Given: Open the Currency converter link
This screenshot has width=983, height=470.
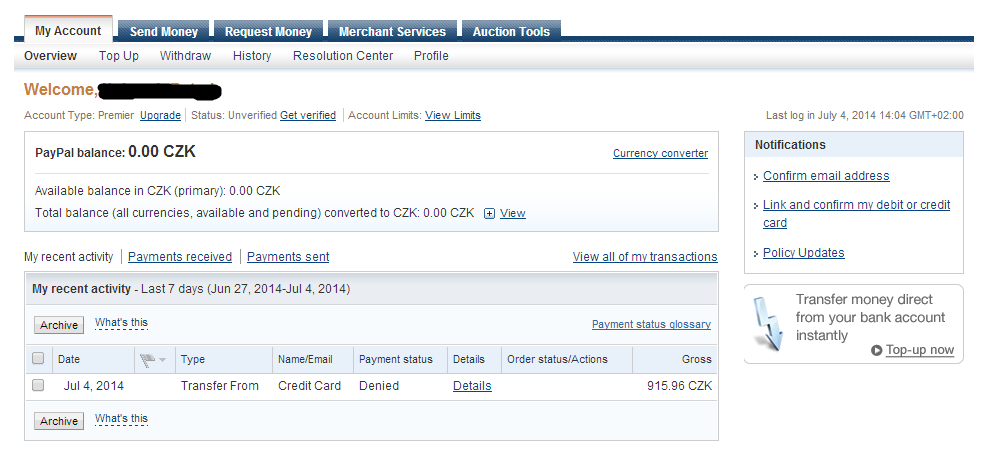Looking at the screenshot, I should tap(660, 154).
